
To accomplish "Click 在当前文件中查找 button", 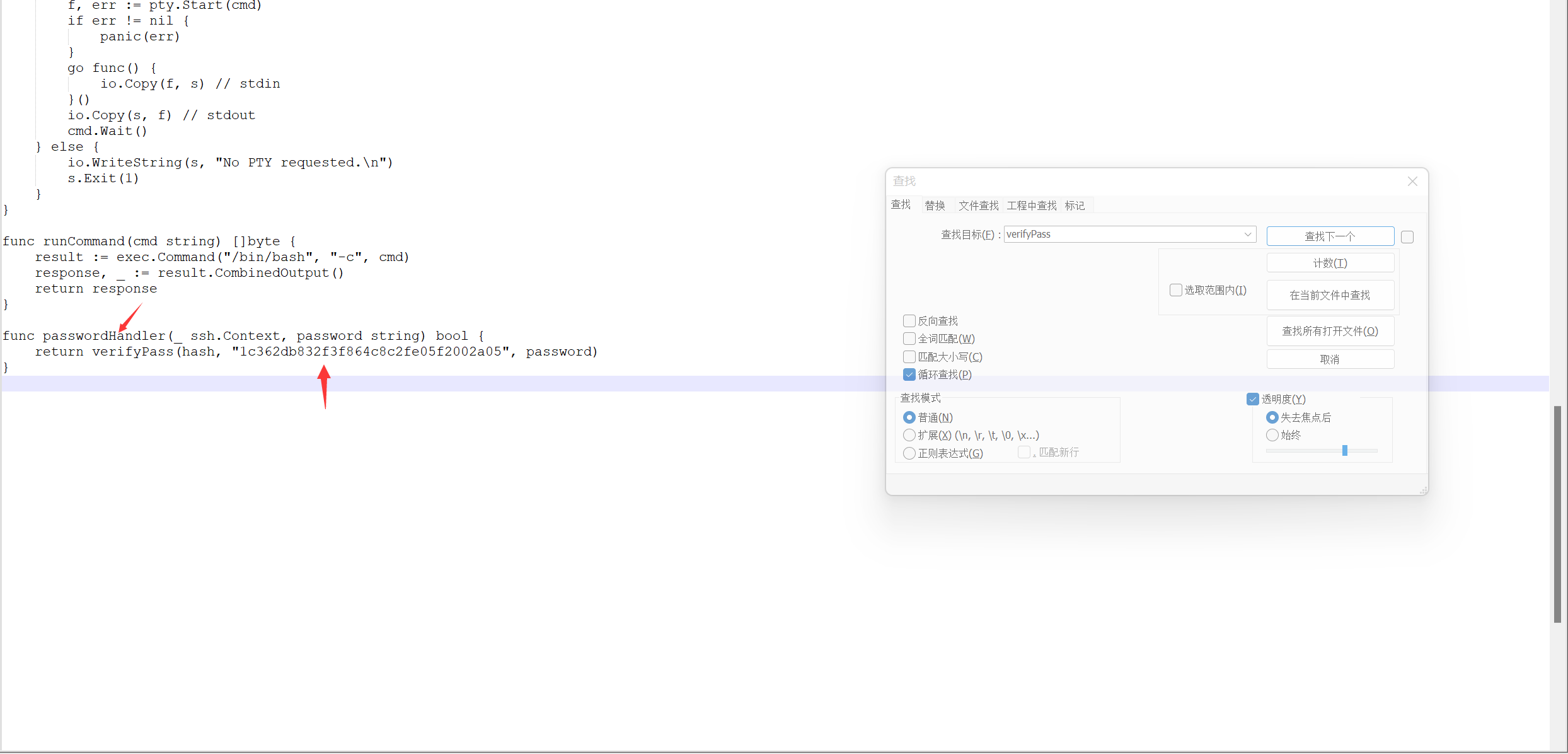I will coord(1330,295).
